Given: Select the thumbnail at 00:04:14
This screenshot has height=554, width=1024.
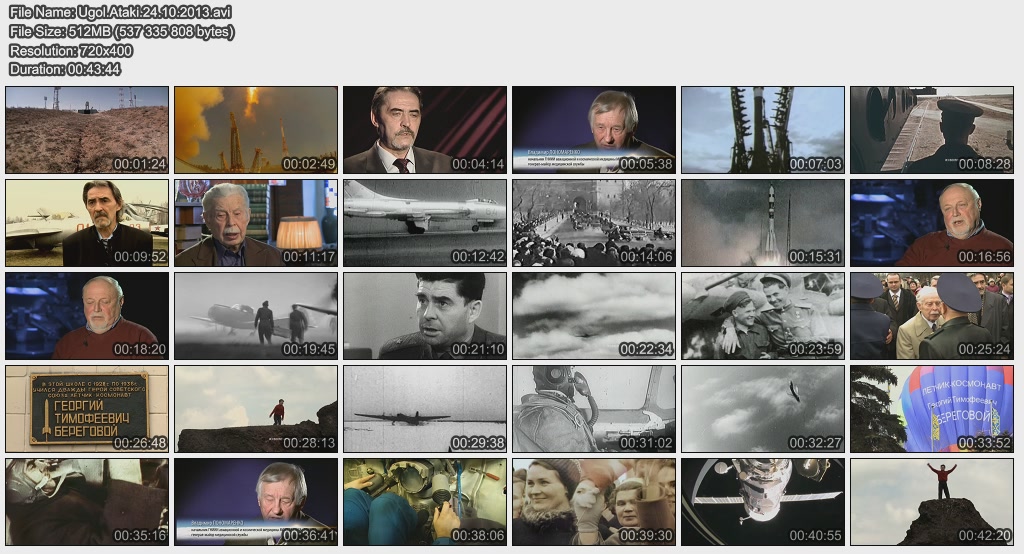Looking at the screenshot, I should [425, 130].
